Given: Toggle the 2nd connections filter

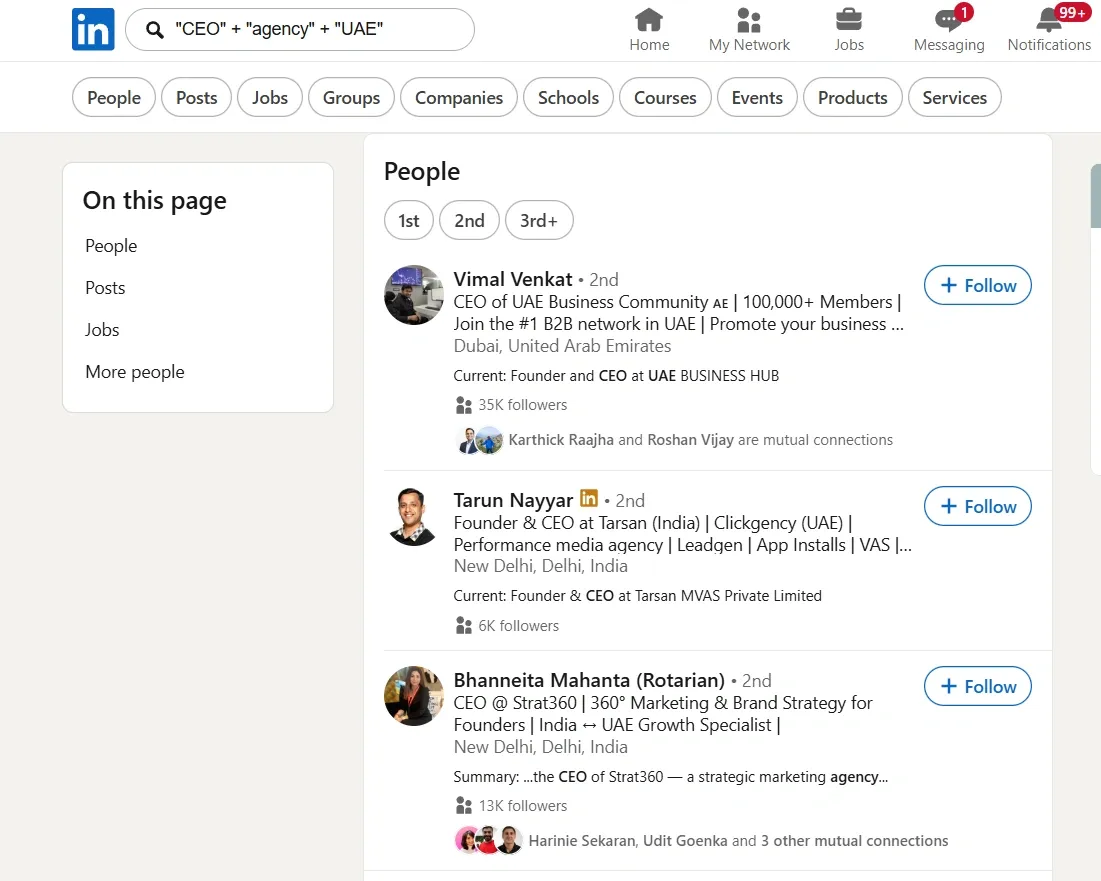Looking at the screenshot, I should coord(469,220).
